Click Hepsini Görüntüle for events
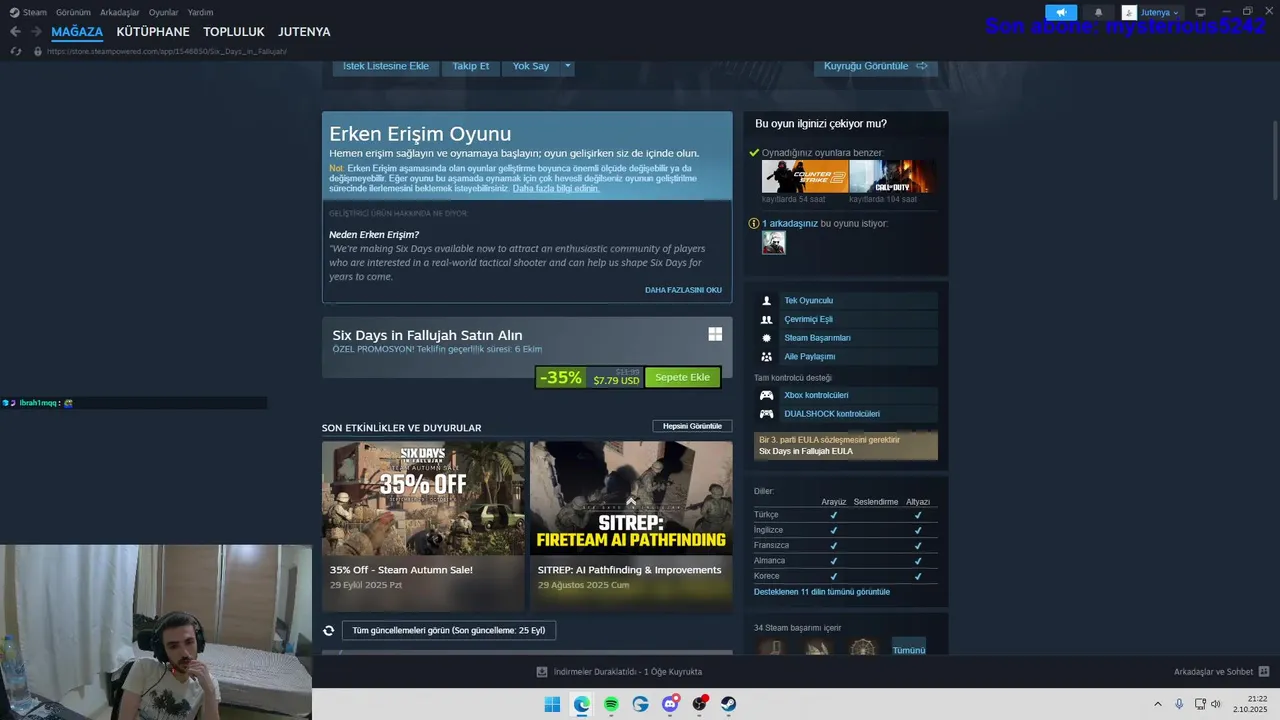 pyautogui.click(x=692, y=426)
